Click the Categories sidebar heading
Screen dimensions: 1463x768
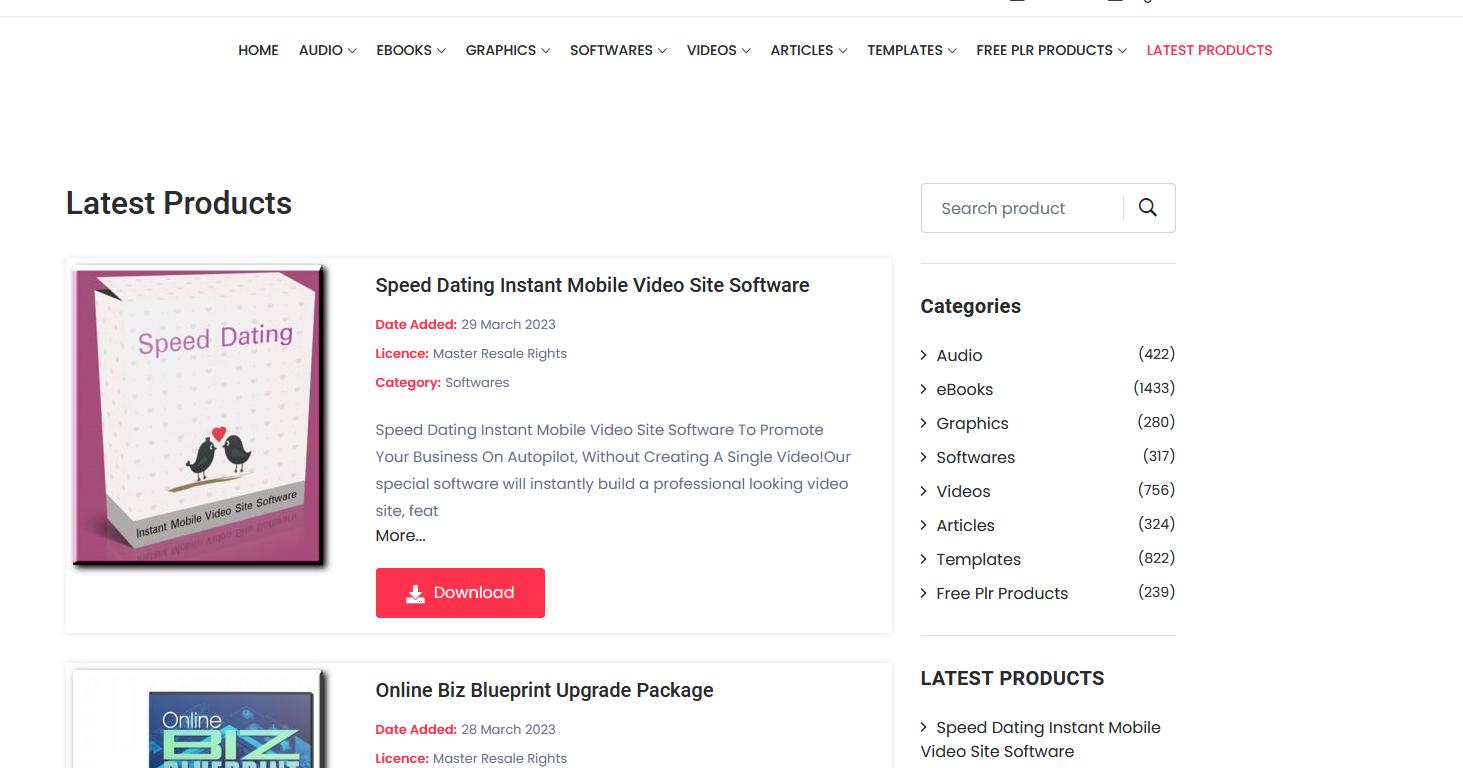971,307
